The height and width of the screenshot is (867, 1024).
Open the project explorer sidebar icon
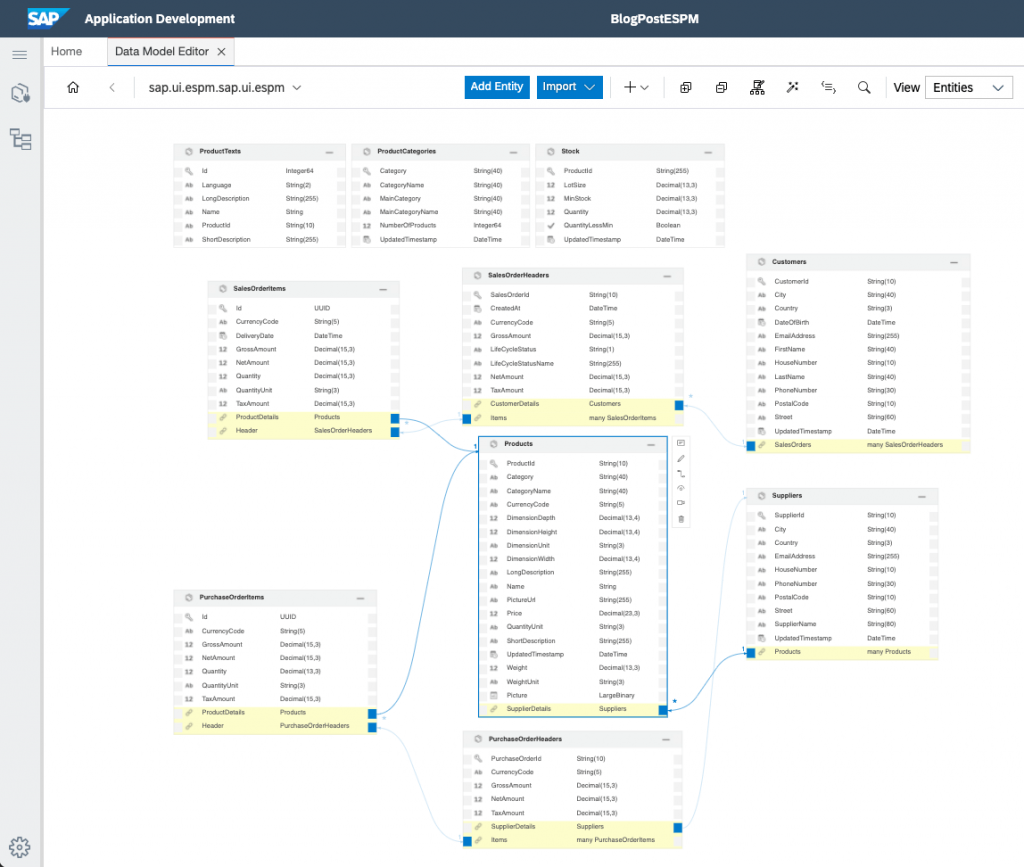20,93
